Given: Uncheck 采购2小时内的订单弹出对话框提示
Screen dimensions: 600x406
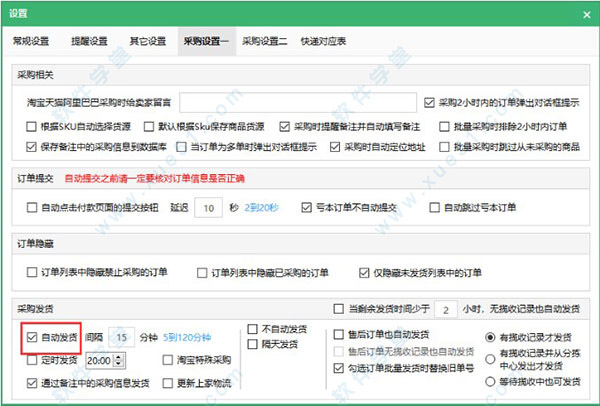Looking at the screenshot, I should coord(430,103).
